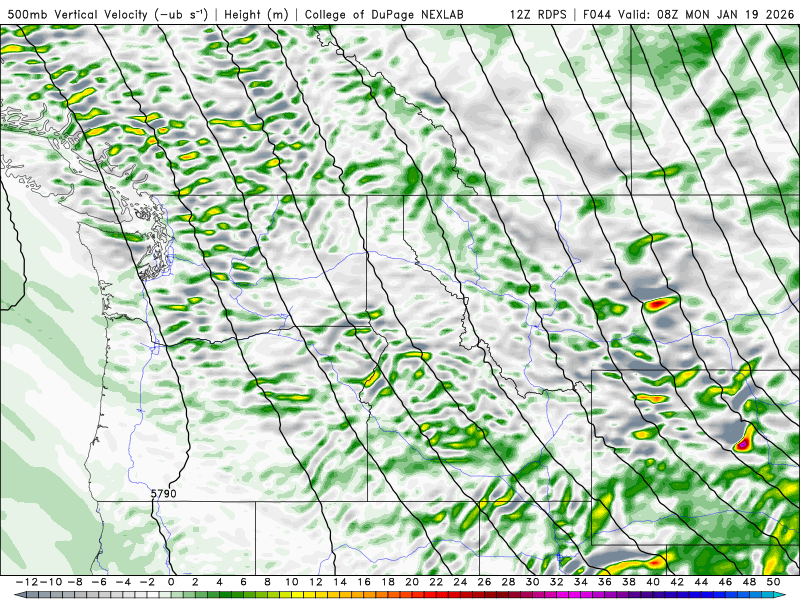
Task: Click the "0" value on the color scale
Action: pos(171,582)
